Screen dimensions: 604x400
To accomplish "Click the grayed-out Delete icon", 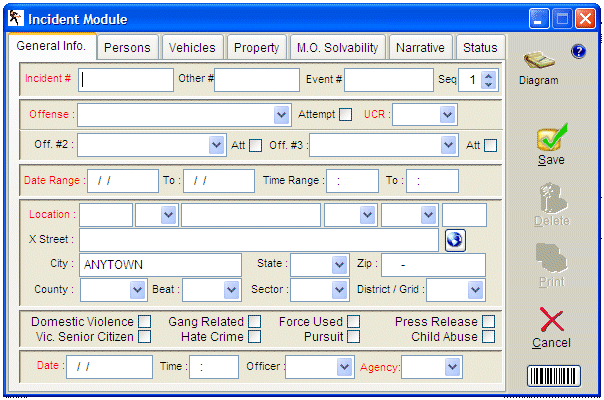I will (552, 198).
